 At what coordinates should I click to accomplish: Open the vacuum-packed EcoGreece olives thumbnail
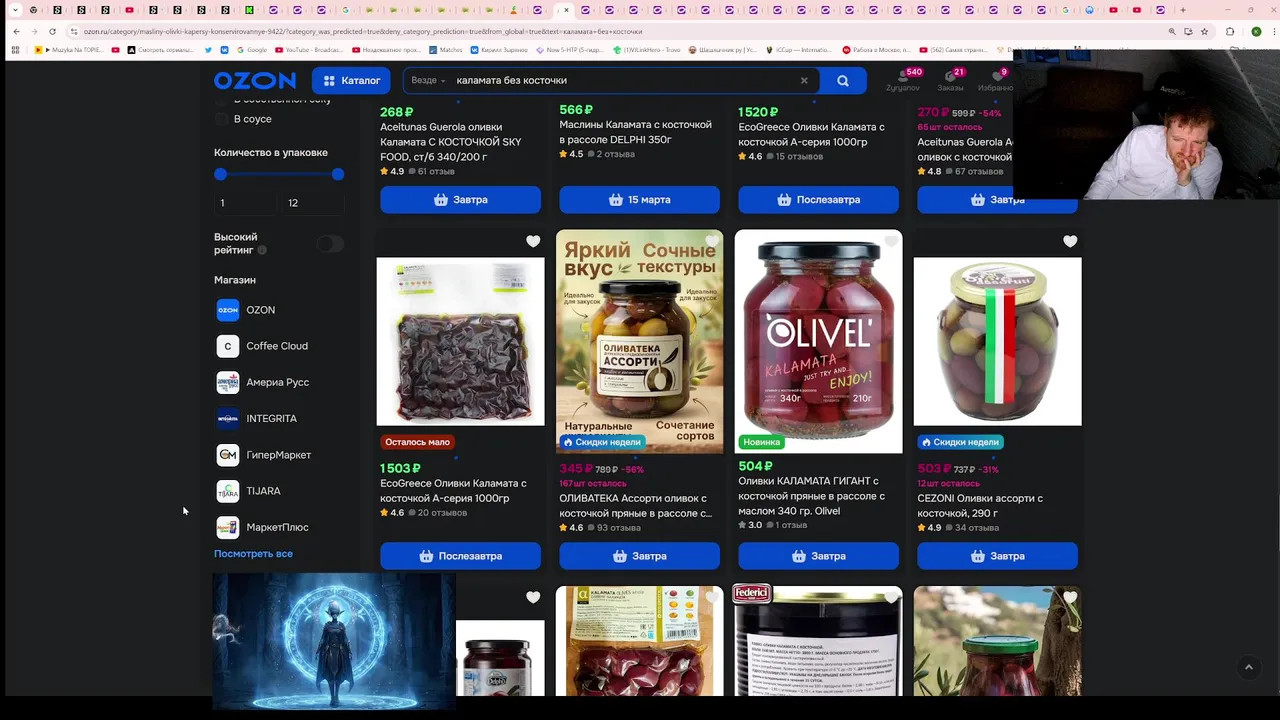[460, 341]
